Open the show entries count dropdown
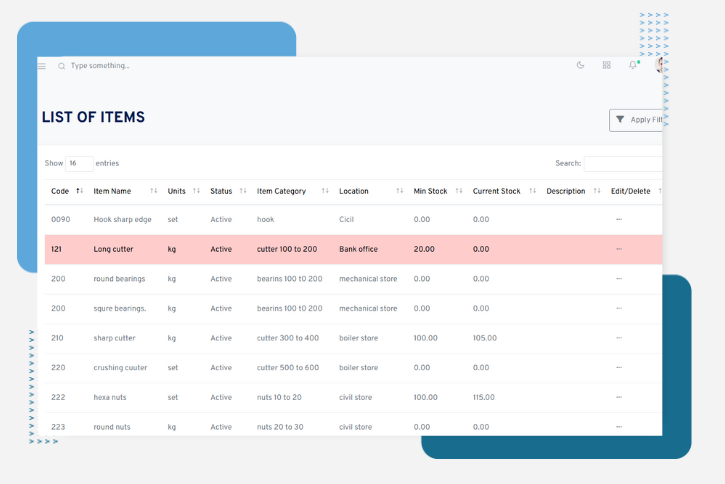The image size is (725, 484). coord(79,163)
